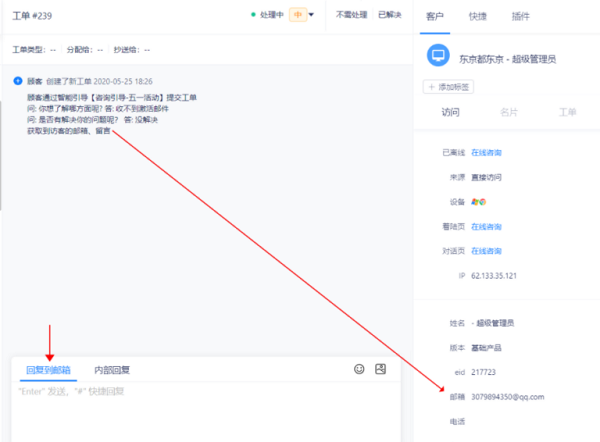Image resolution: width=600 pixels, height=442 pixels.
Task: Click the 工单类型 field value
Action: [53, 50]
